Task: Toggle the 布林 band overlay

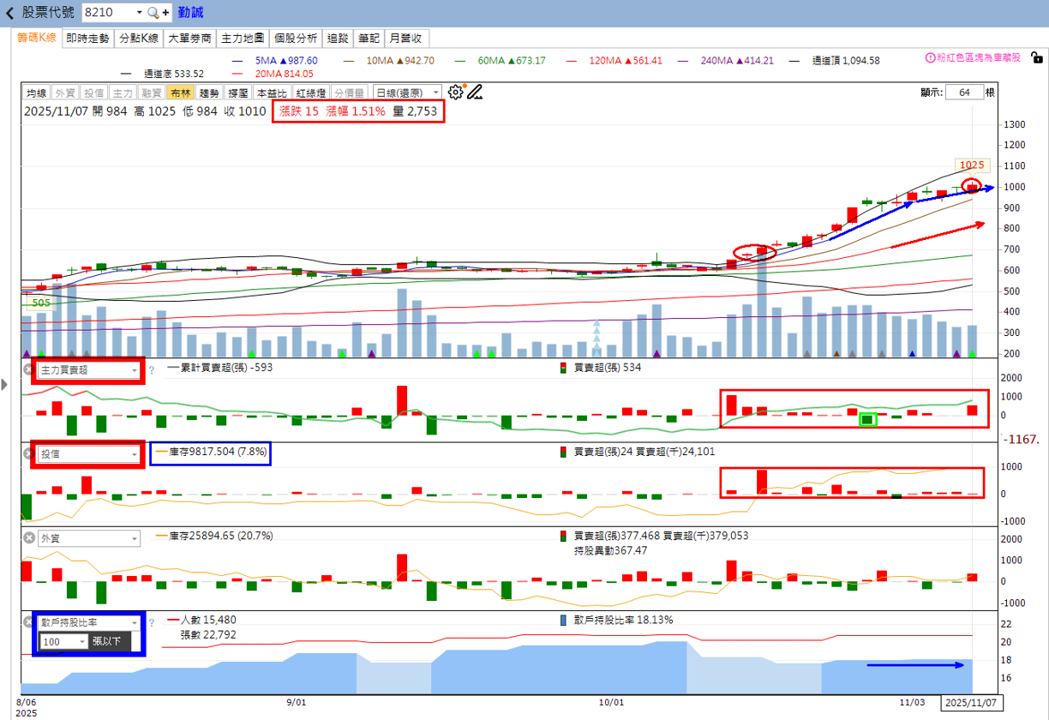Action: (181, 93)
